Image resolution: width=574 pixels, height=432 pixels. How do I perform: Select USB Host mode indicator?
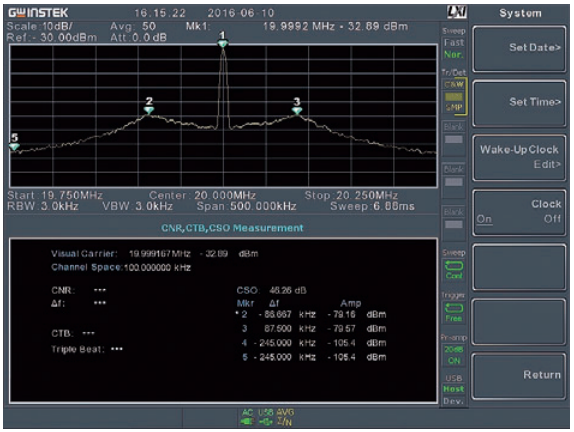coord(454,389)
